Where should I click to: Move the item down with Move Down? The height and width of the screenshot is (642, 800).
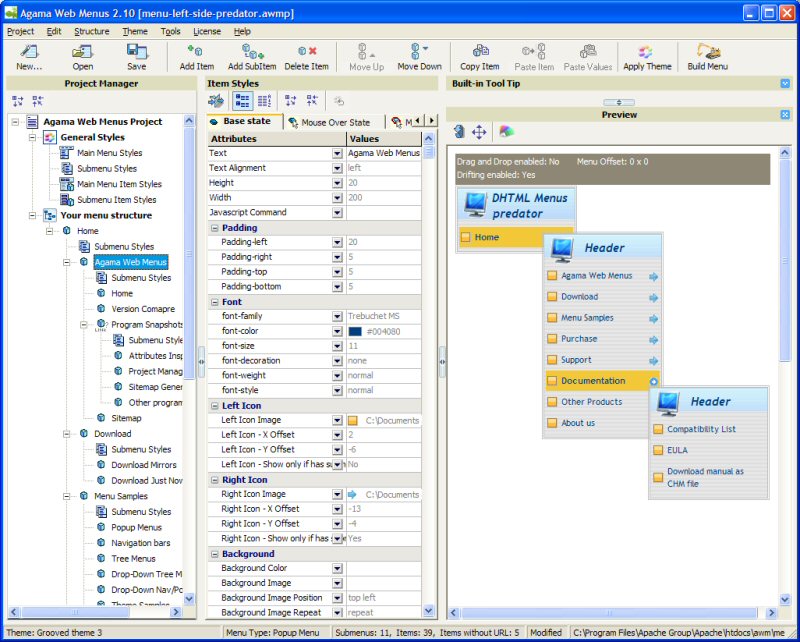pos(419,57)
